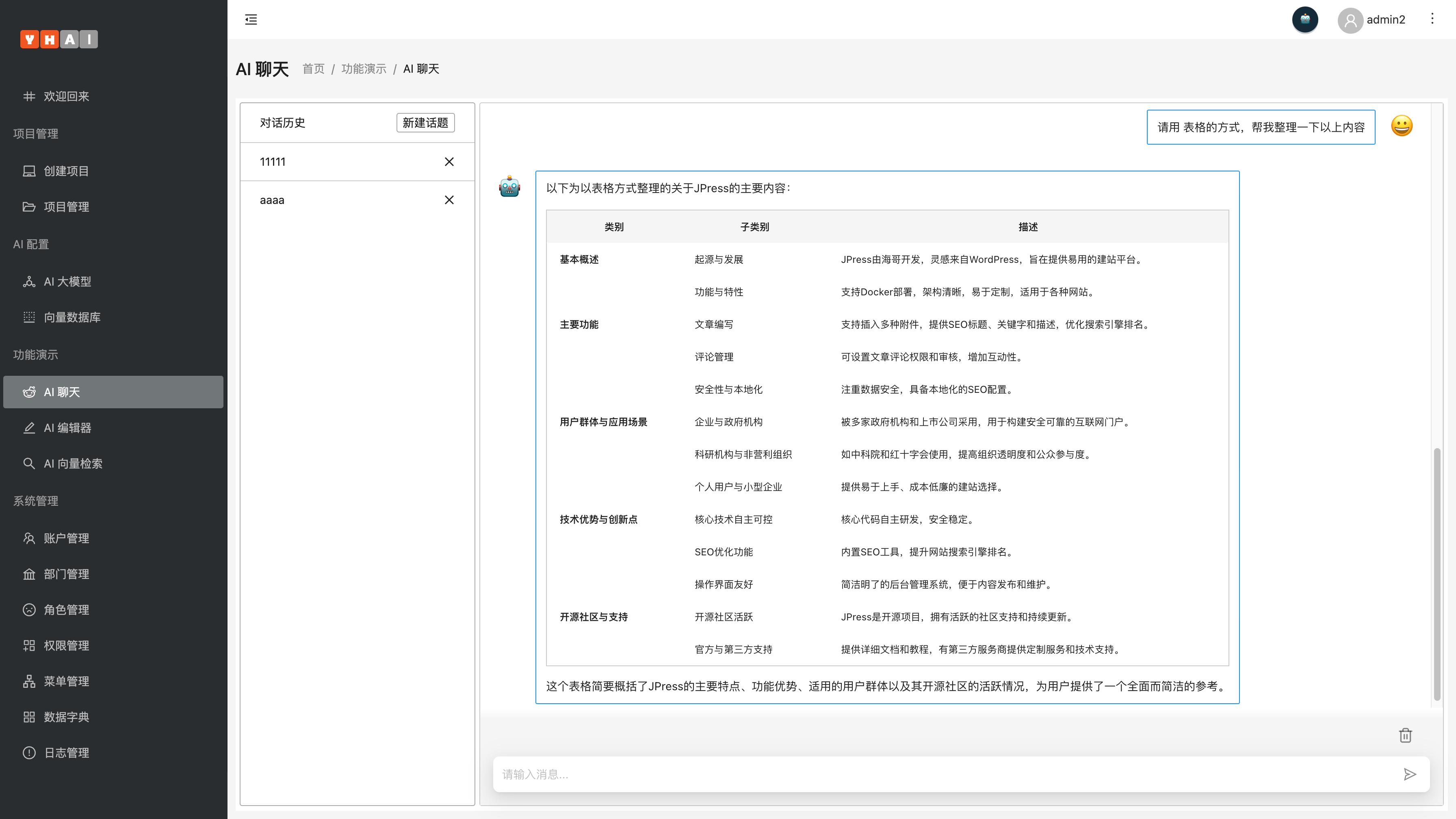Go to 部门管理 page

coord(113,574)
